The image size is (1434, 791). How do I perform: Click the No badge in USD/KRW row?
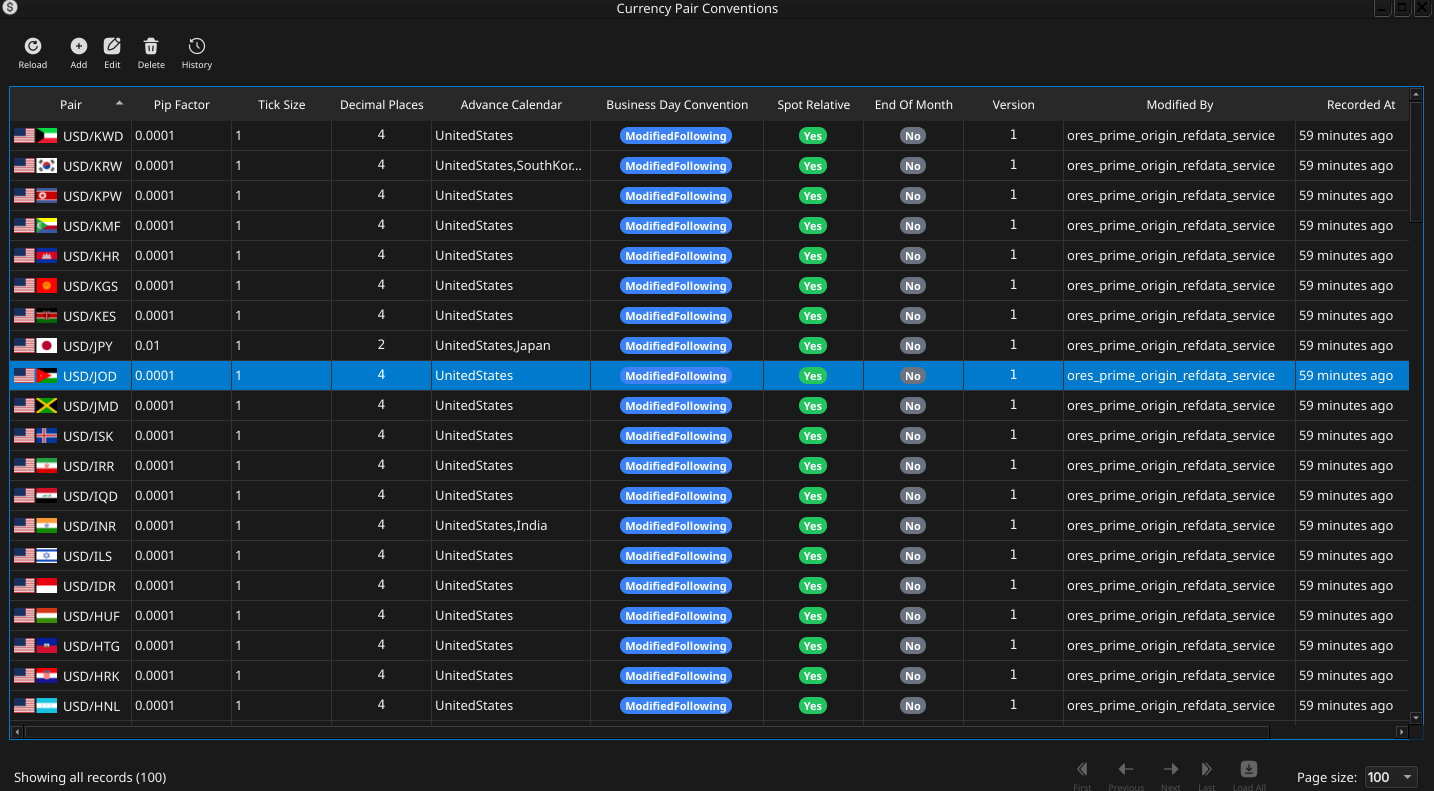(913, 166)
